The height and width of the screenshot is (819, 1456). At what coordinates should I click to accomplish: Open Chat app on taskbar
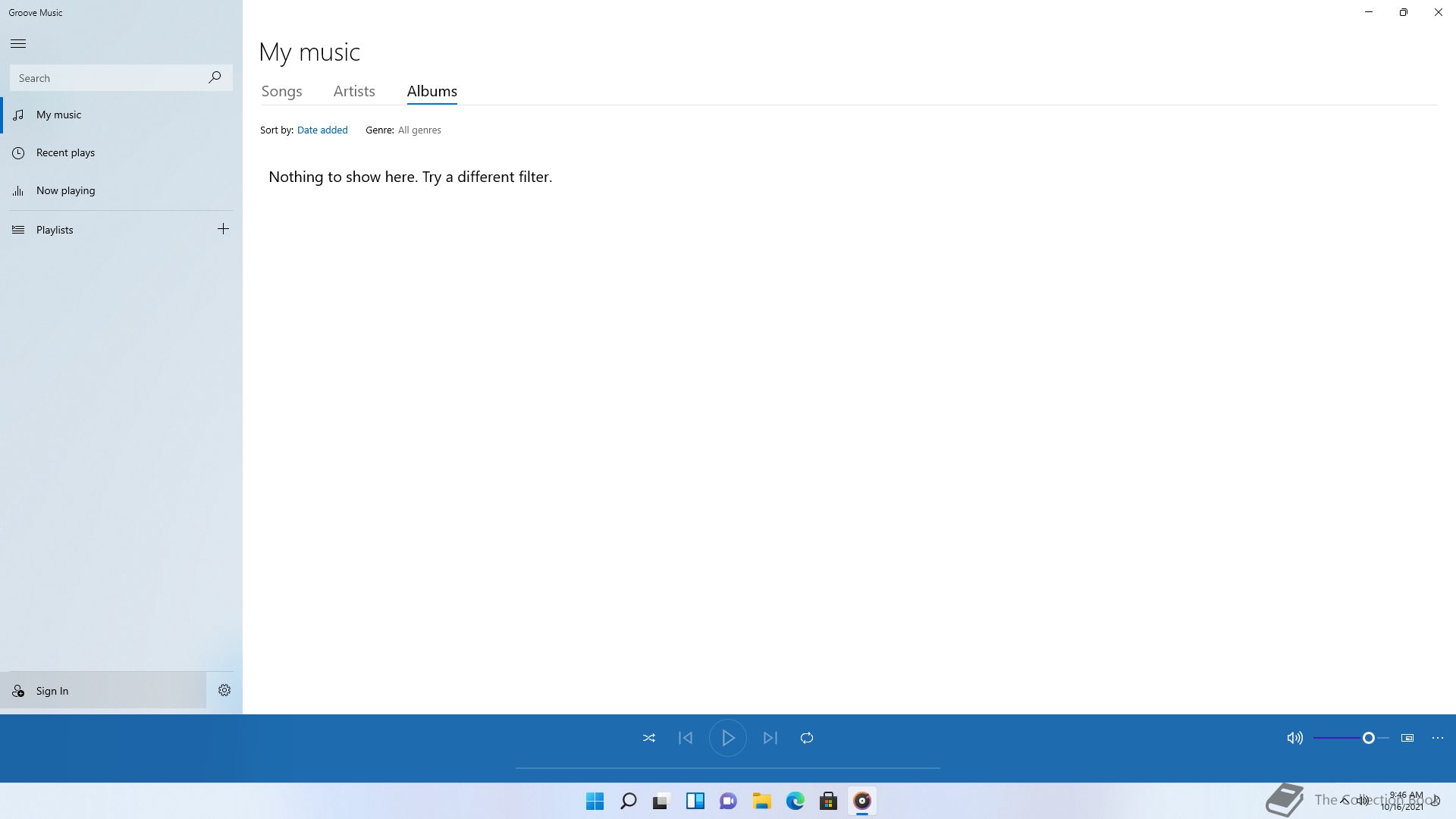[729, 801]
